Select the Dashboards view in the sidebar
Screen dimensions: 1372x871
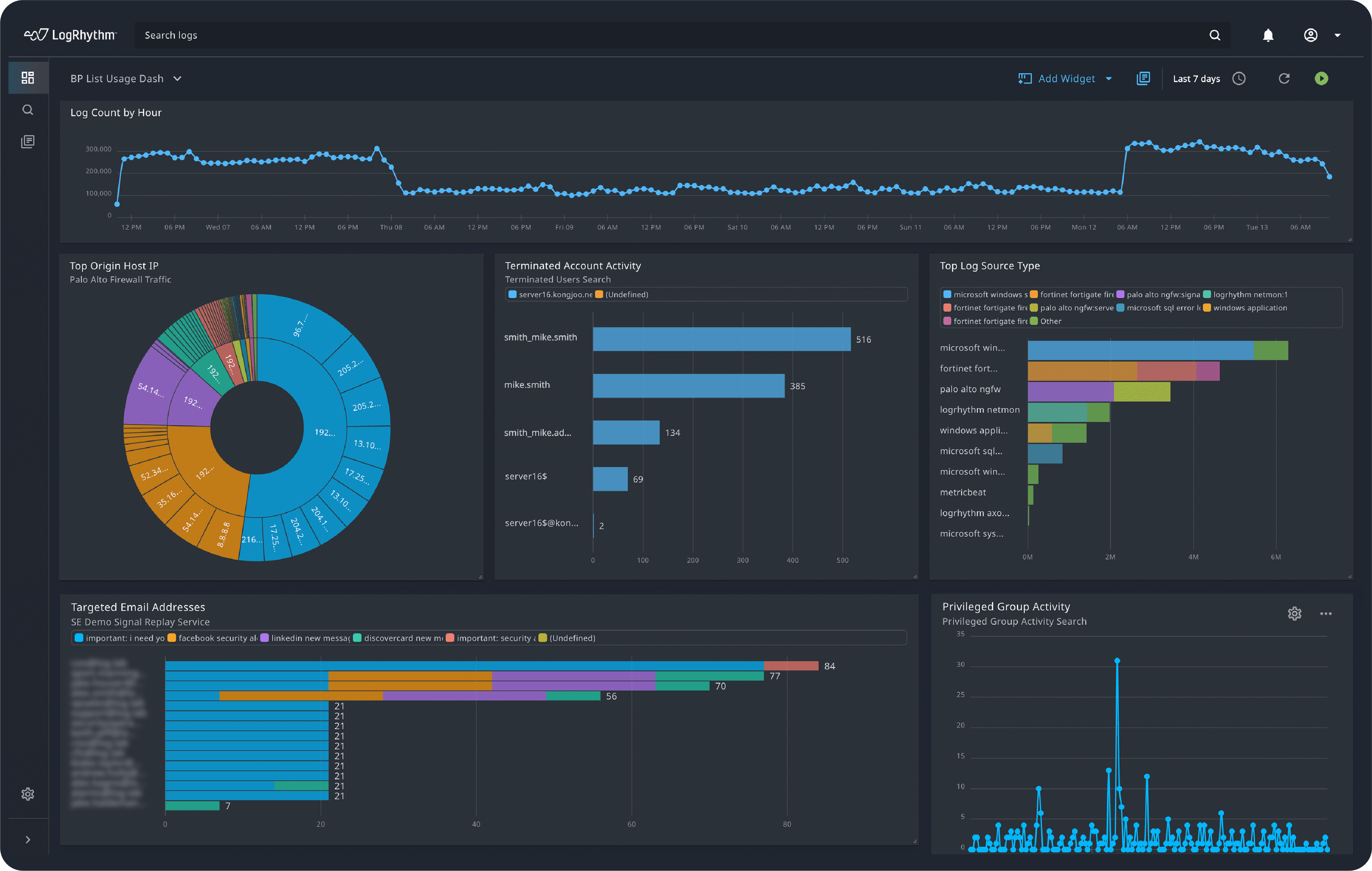[27, 77]
